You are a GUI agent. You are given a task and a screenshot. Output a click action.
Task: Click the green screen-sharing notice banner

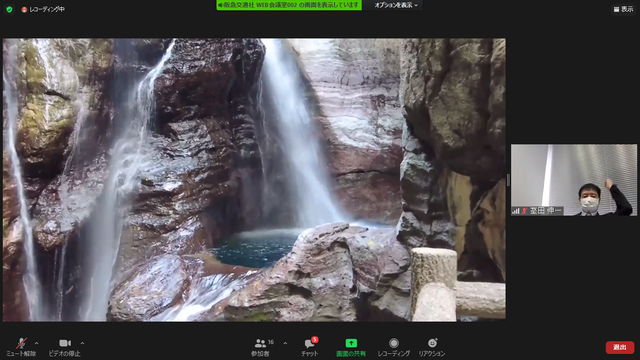pyautogui.click(x=289, y=5)
